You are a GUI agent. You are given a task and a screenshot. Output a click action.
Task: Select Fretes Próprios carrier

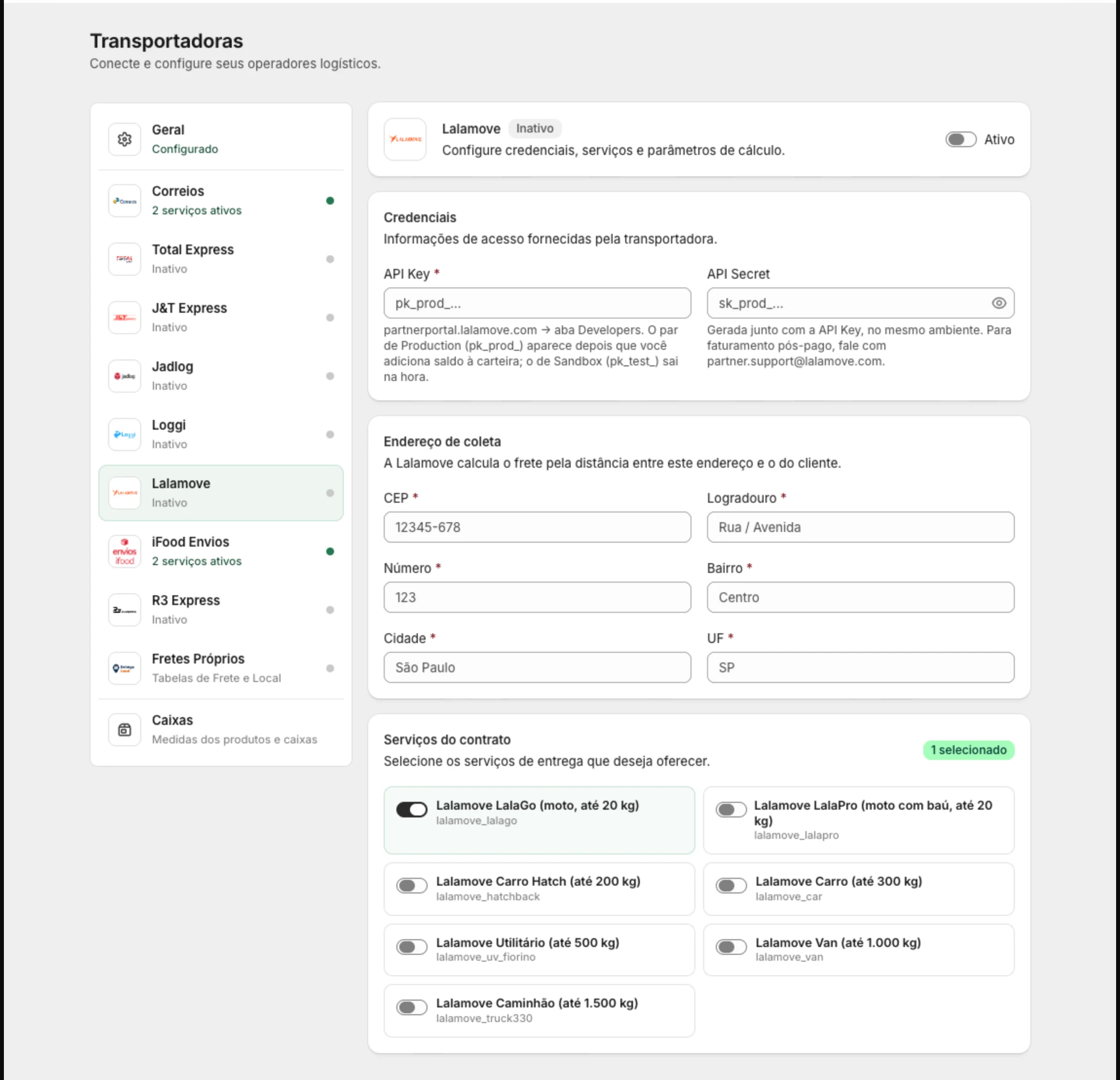tap(221, 668)
